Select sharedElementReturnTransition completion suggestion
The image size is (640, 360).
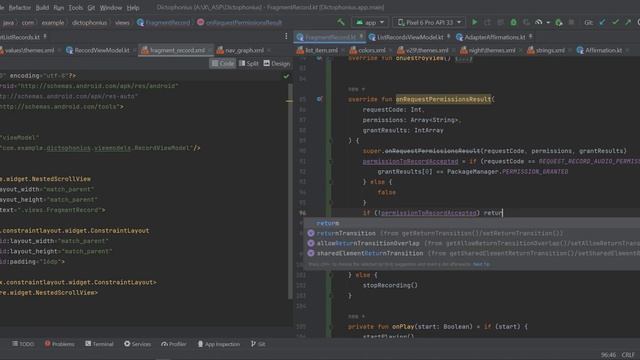point(471,253)
